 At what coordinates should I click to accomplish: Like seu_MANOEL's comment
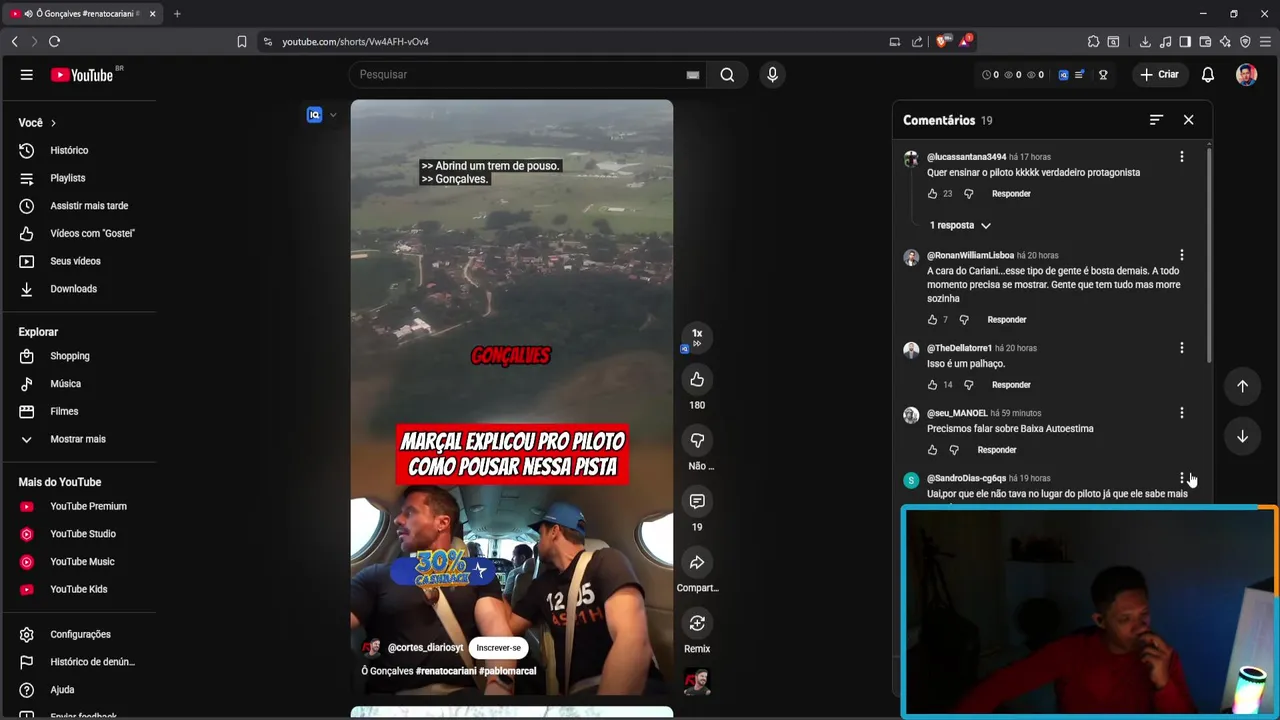[932, 450]
